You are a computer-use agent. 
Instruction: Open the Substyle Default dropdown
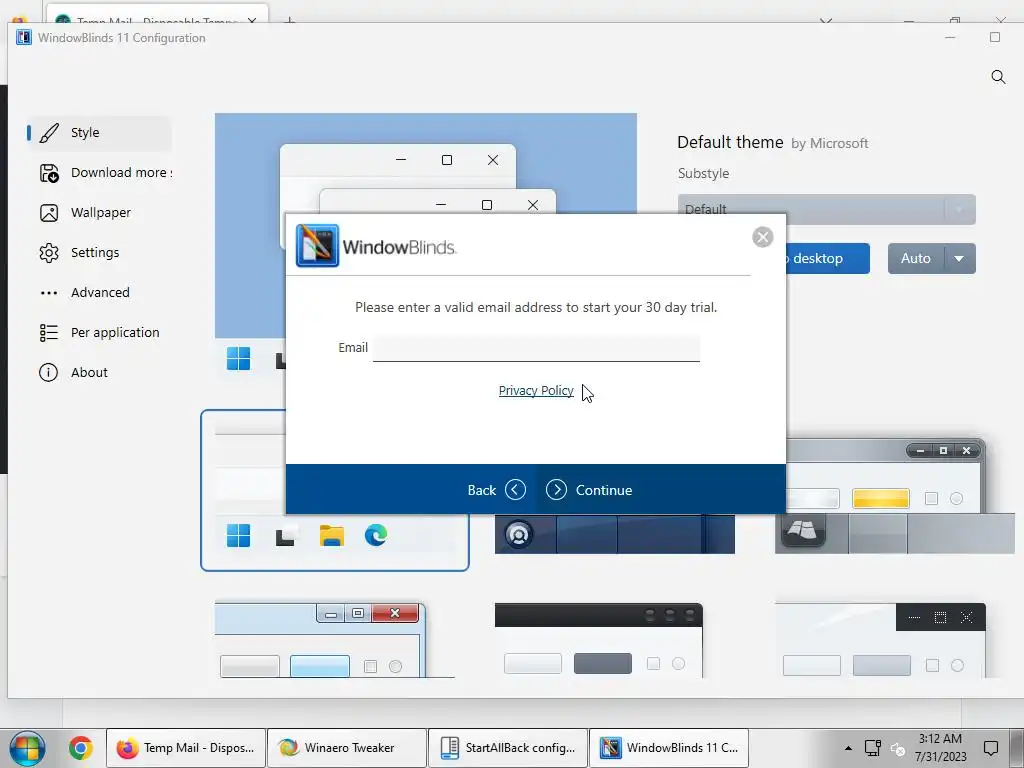[x=827, y=210]
